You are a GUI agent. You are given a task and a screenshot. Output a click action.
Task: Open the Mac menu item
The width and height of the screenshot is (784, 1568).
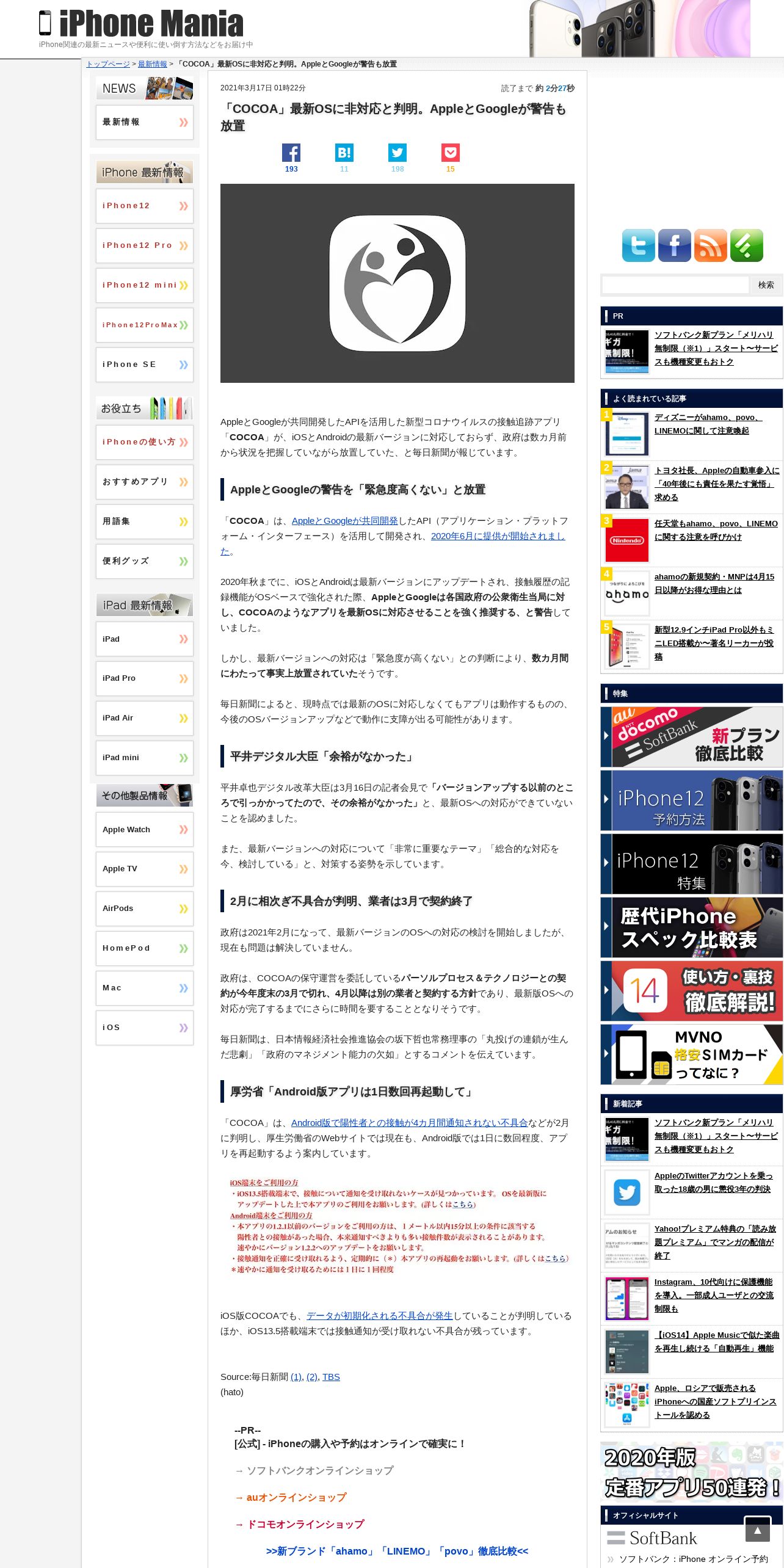[145, 988]
